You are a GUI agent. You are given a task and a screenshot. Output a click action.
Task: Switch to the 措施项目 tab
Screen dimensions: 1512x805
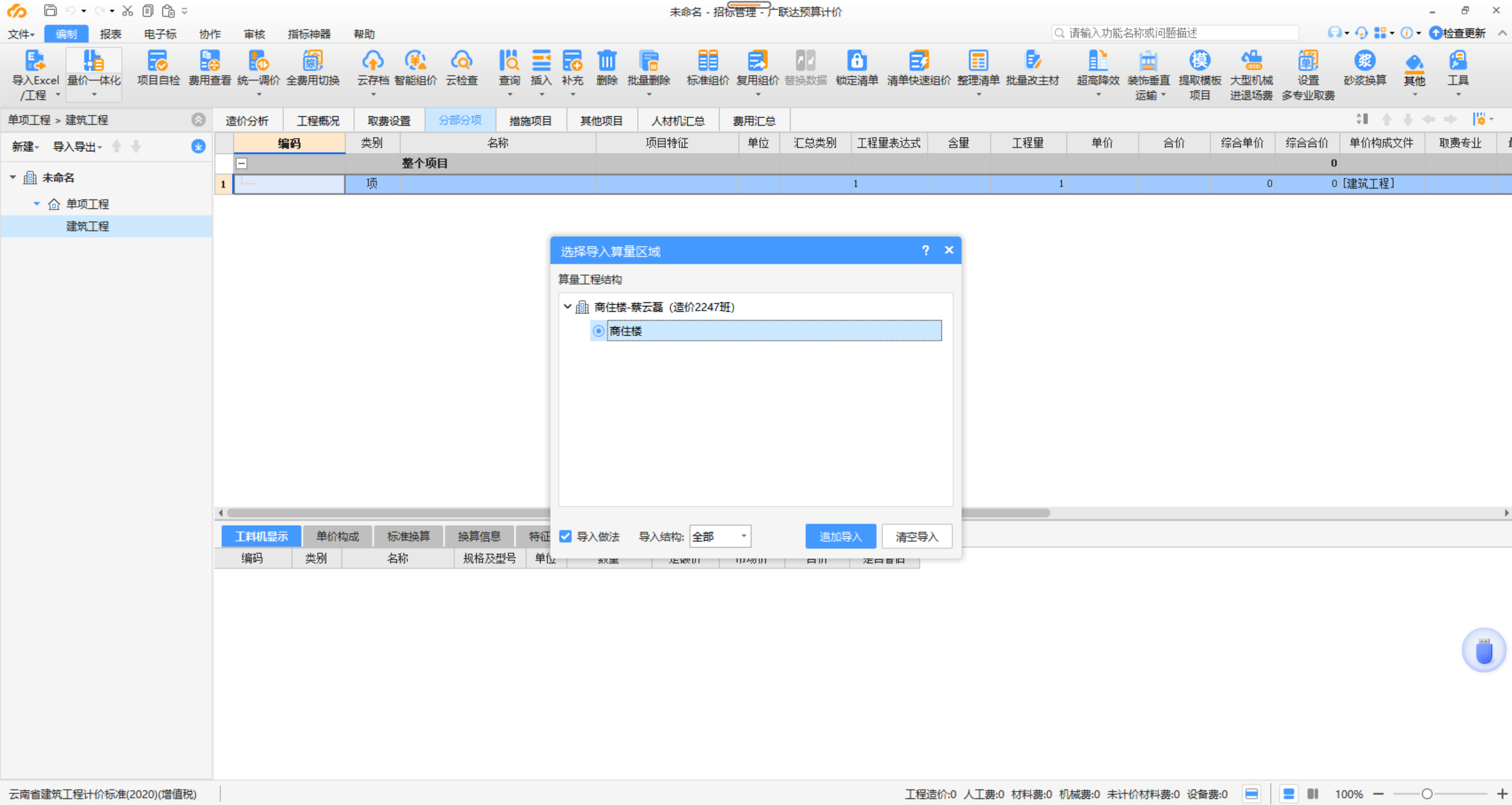tap(530, 120)
